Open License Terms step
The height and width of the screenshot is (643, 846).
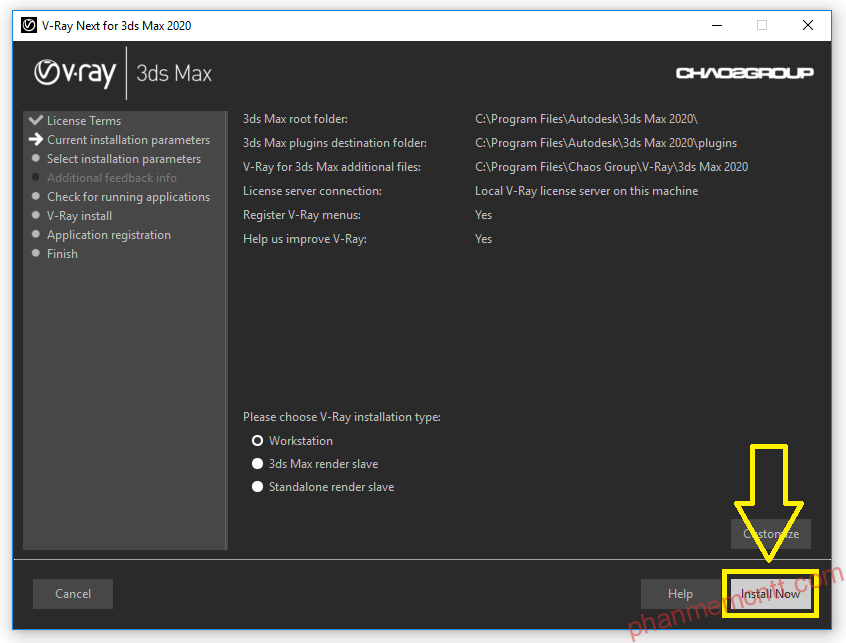(84, 121)
